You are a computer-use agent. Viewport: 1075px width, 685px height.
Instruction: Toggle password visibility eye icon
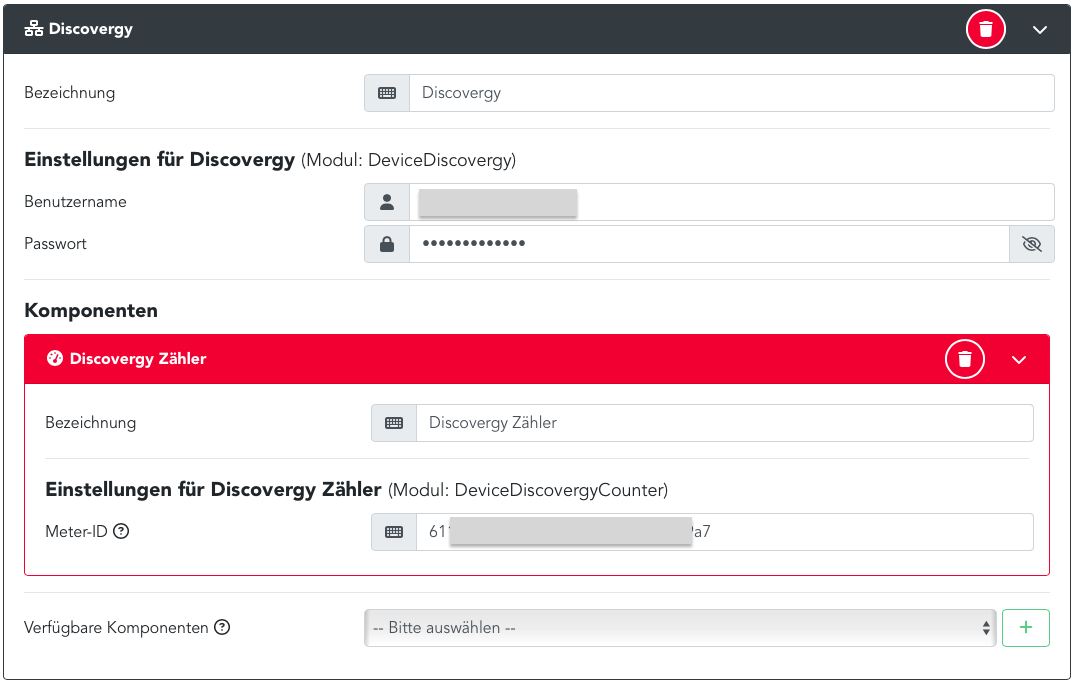coord(1031,244)
